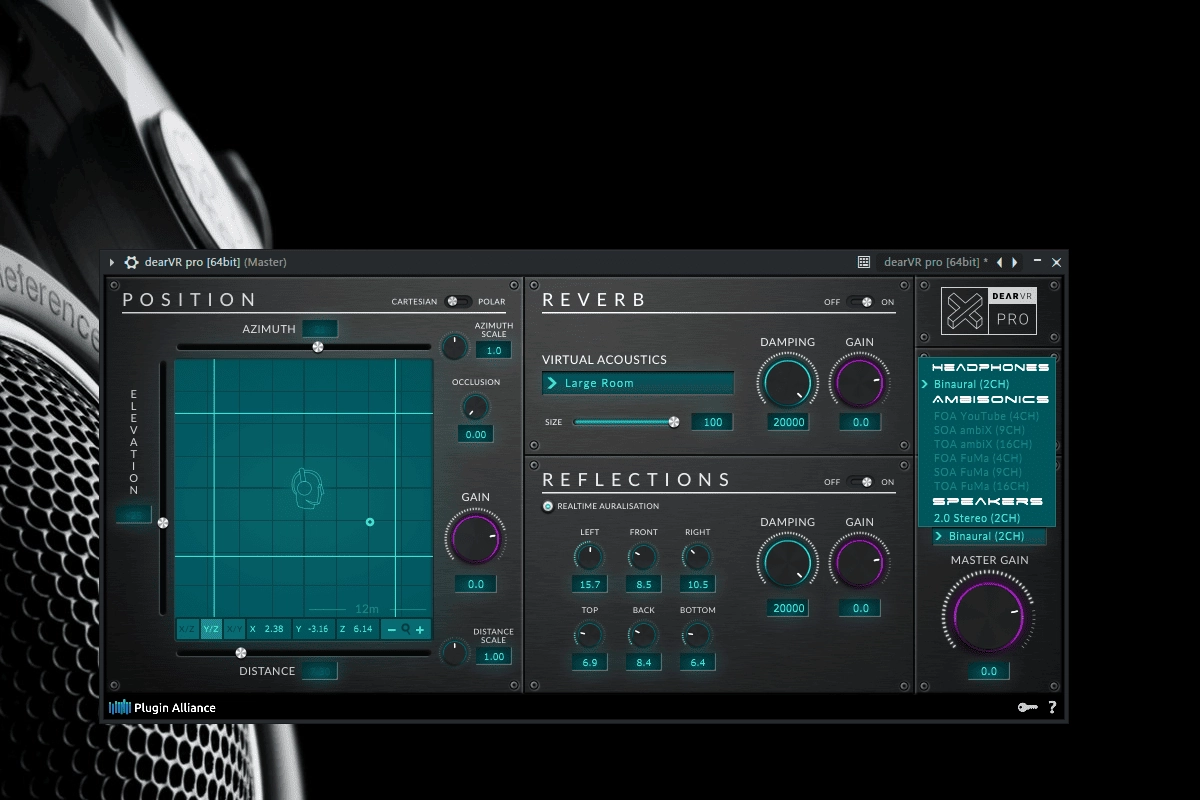
Task: Click the reverb Size slider handle
Action: pyautogui.click(x=674, y=422)
